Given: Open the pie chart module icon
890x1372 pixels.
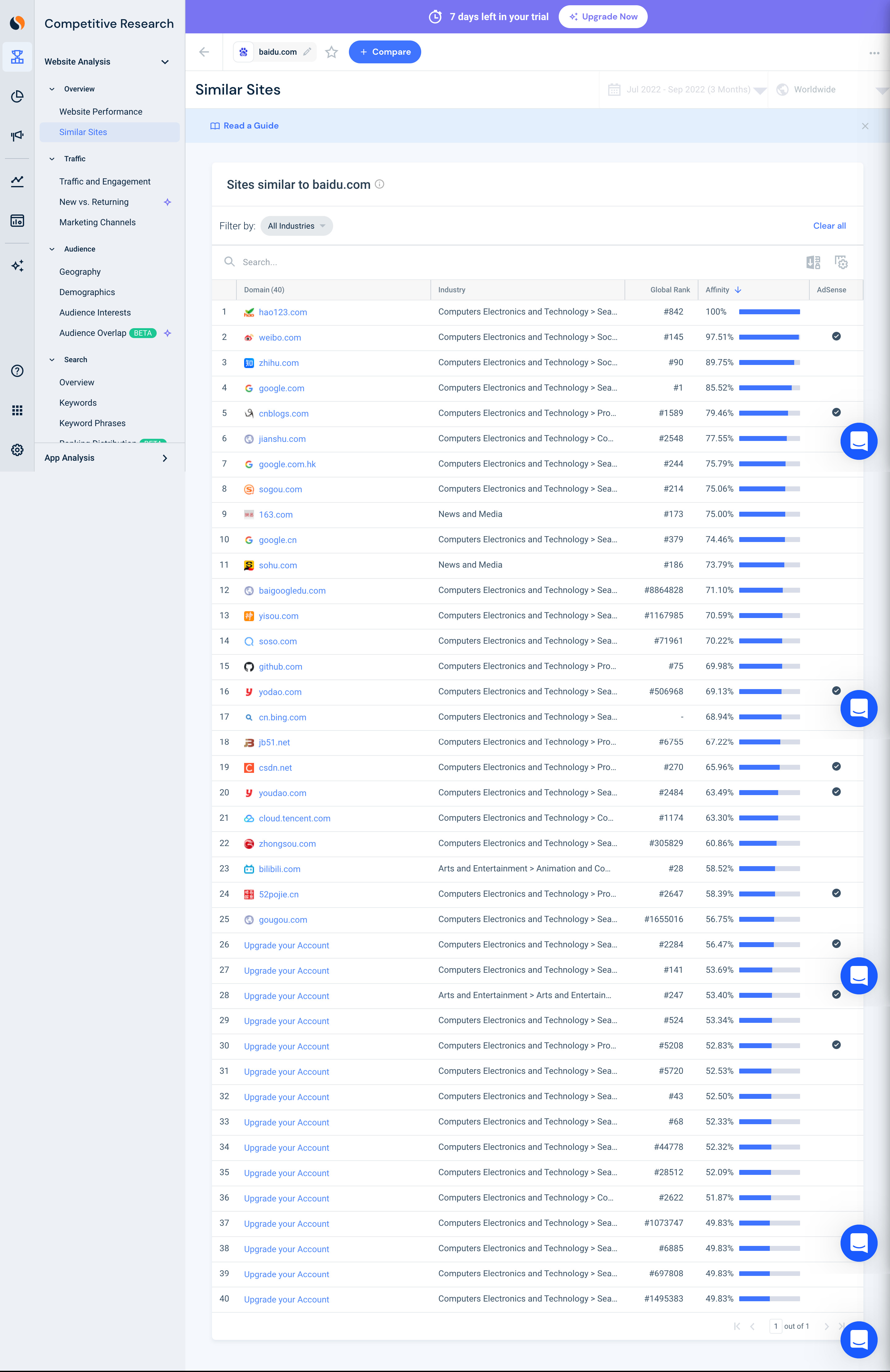Looking at the screenshot, I should click(17, 96).
